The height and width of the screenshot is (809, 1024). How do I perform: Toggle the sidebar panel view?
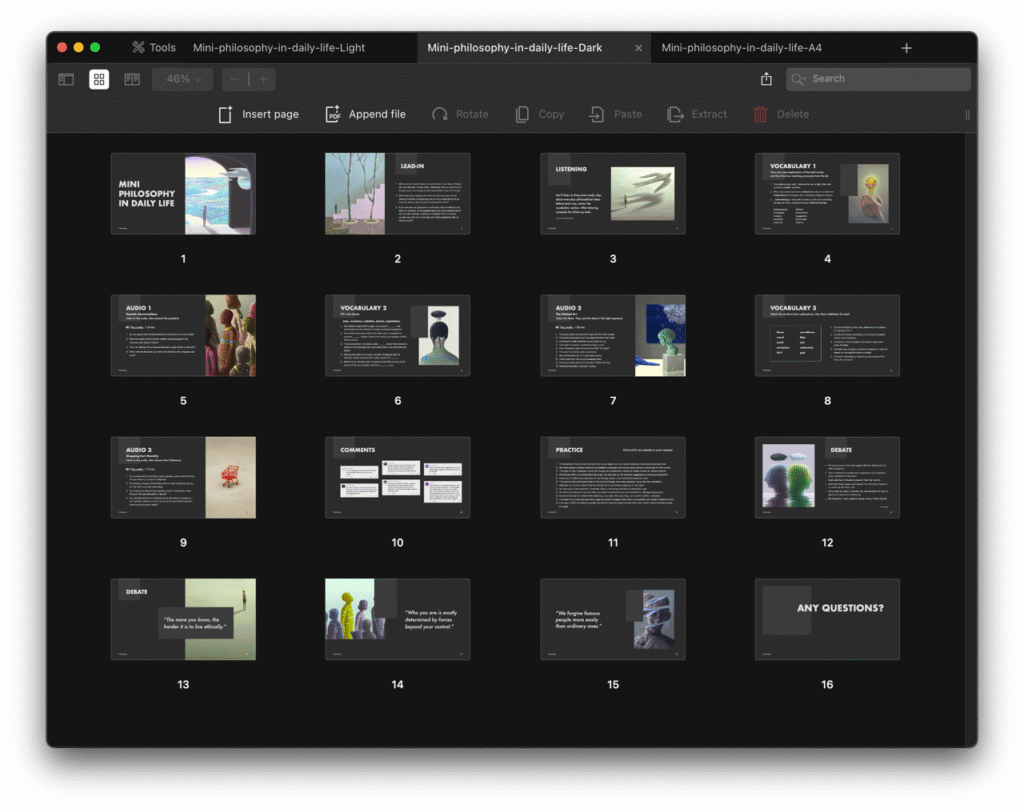[66, 79]
